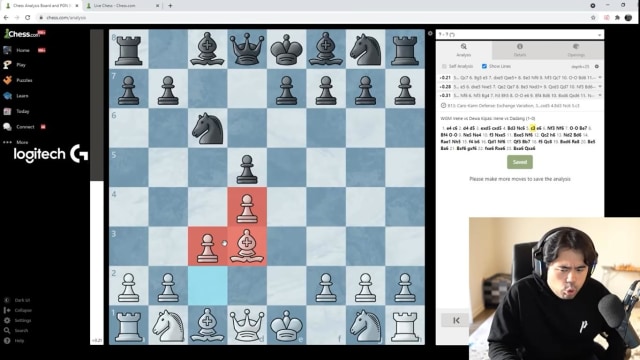This screenshot has width=640, height=360.
Task: Click the white queen on d1
Action: (x=247, y=325)
